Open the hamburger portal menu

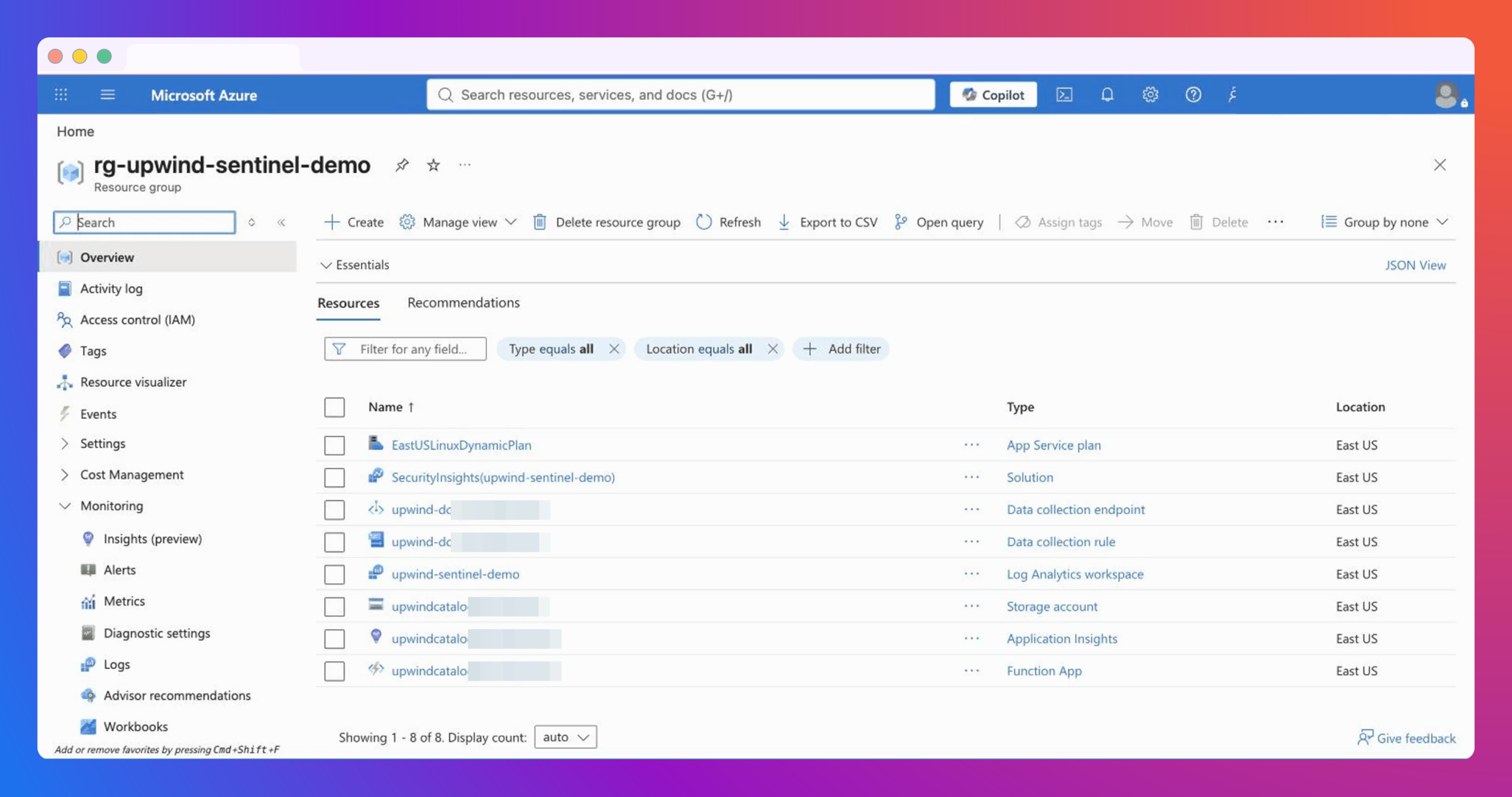pyautogui.click(x=107, y=95)
